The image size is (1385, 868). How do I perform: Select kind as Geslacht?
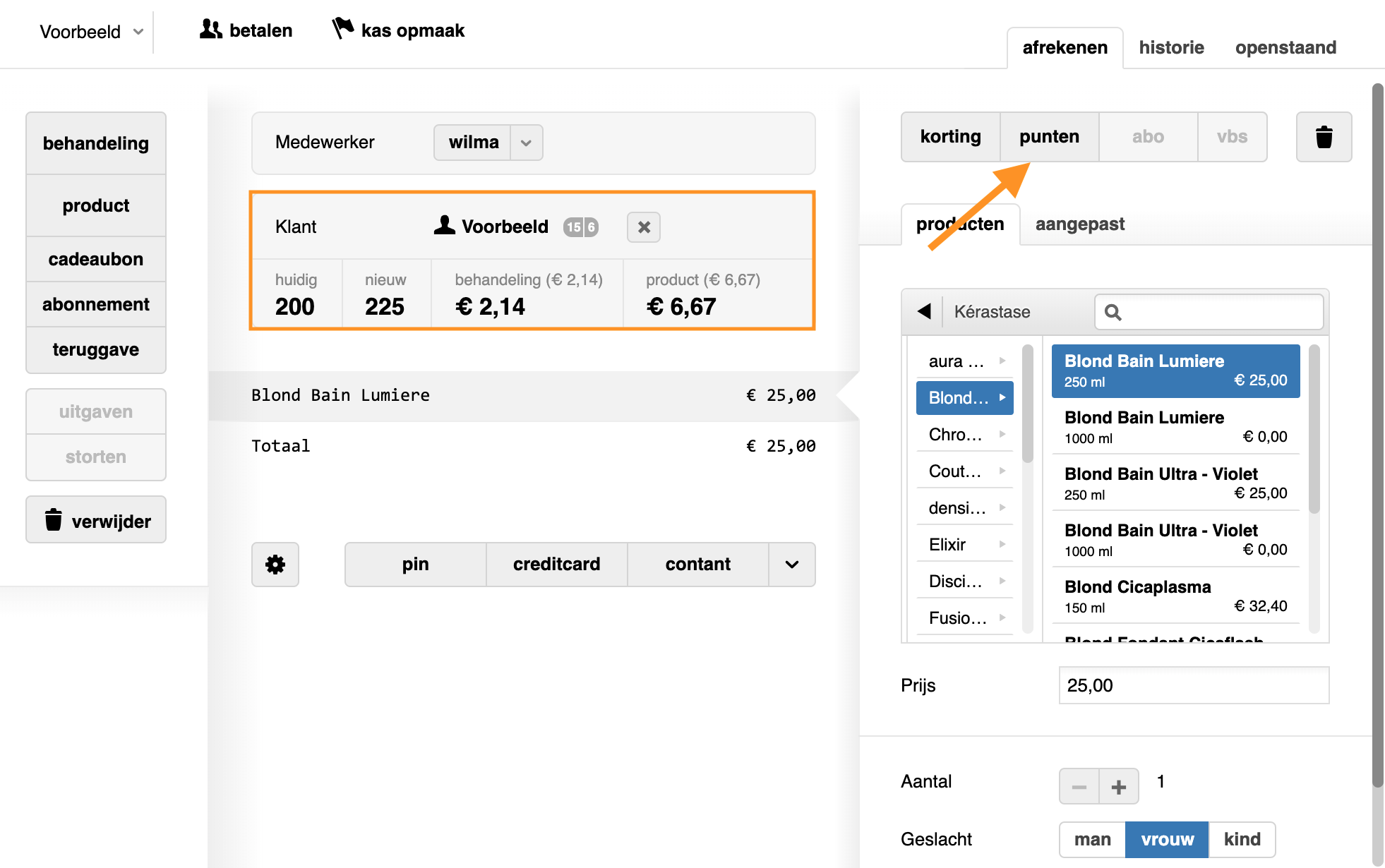tap(1242, 839)
